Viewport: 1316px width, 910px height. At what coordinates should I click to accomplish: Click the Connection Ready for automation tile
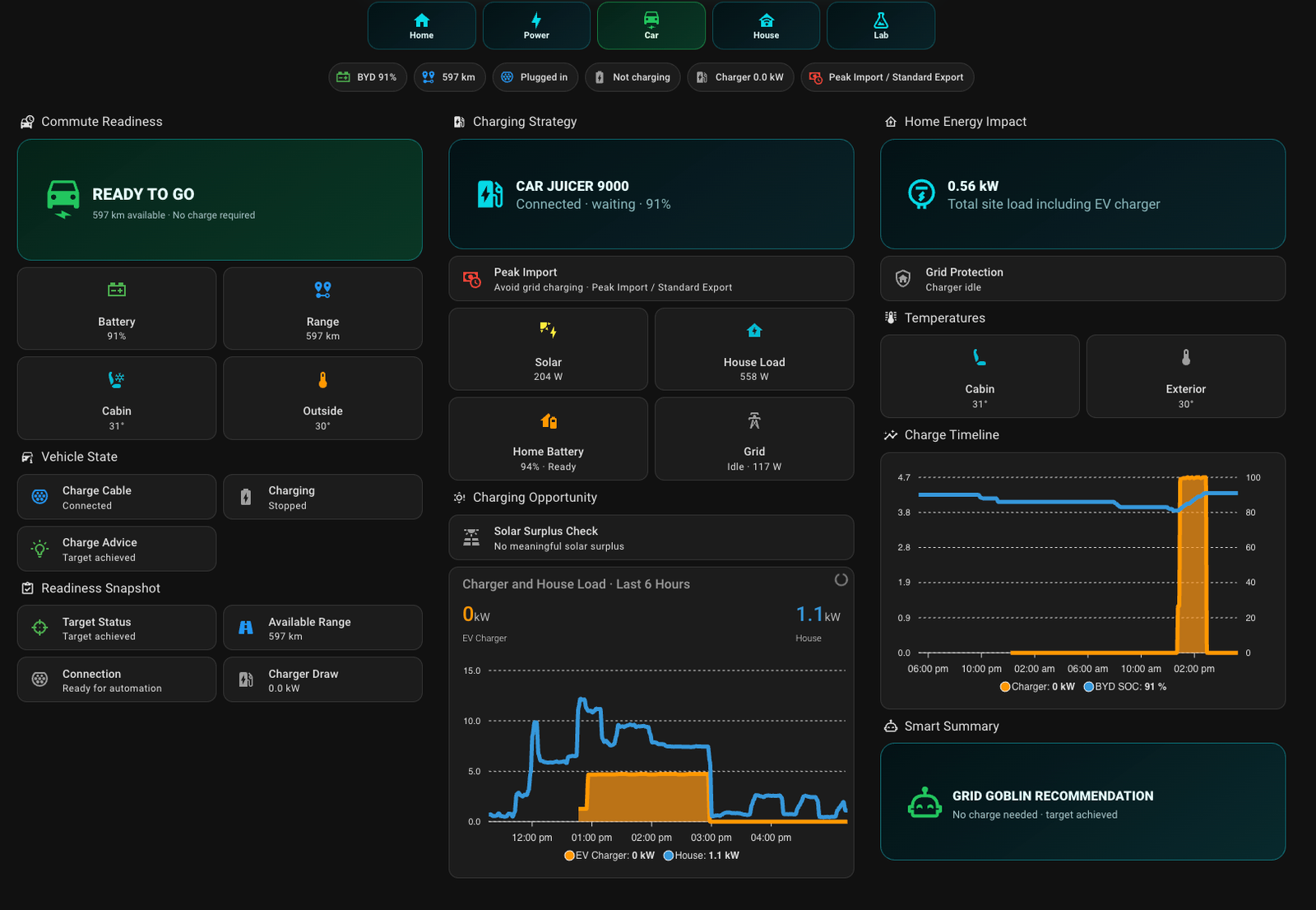117,680
